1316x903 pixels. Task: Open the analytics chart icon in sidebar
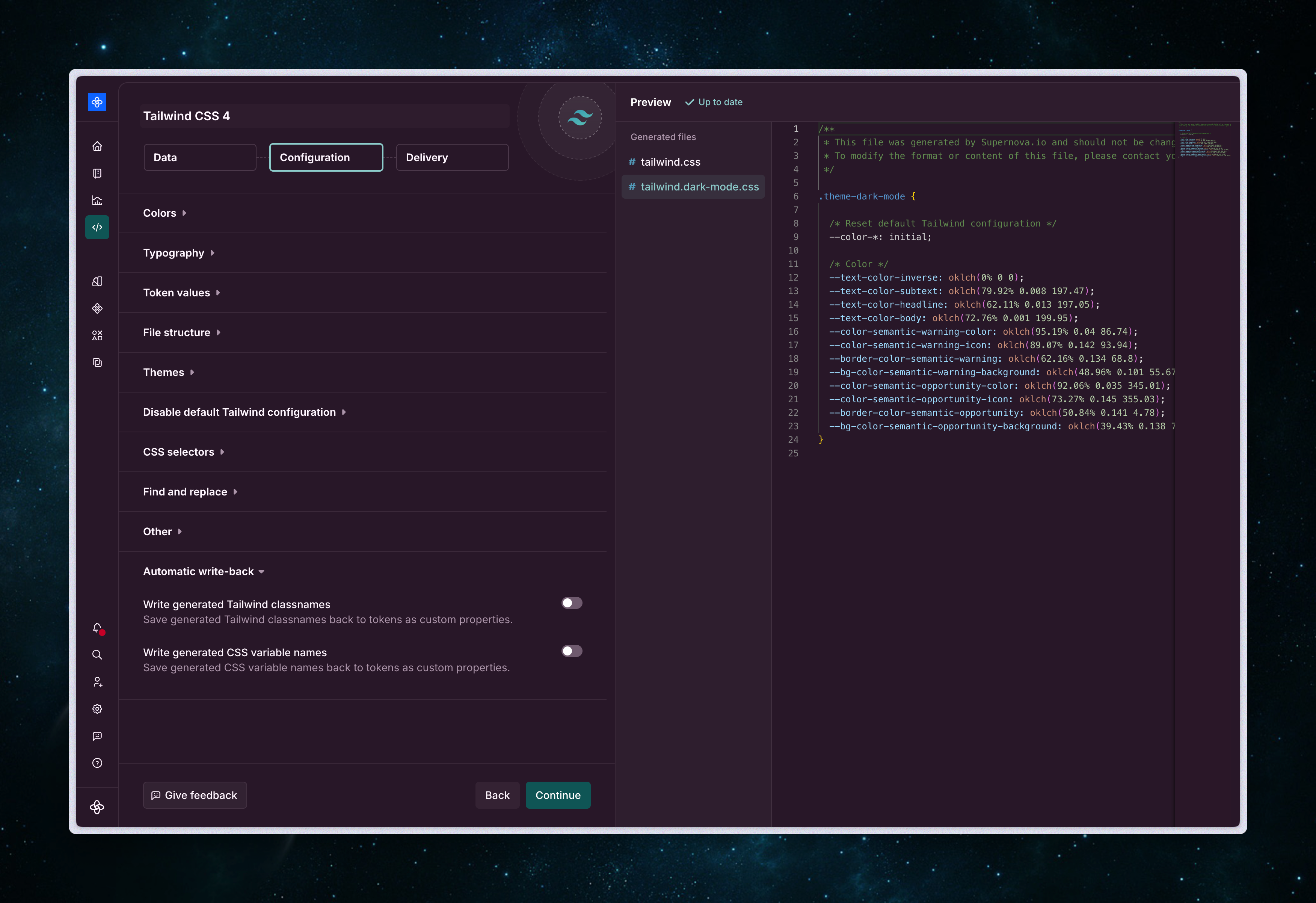(97, 201)
